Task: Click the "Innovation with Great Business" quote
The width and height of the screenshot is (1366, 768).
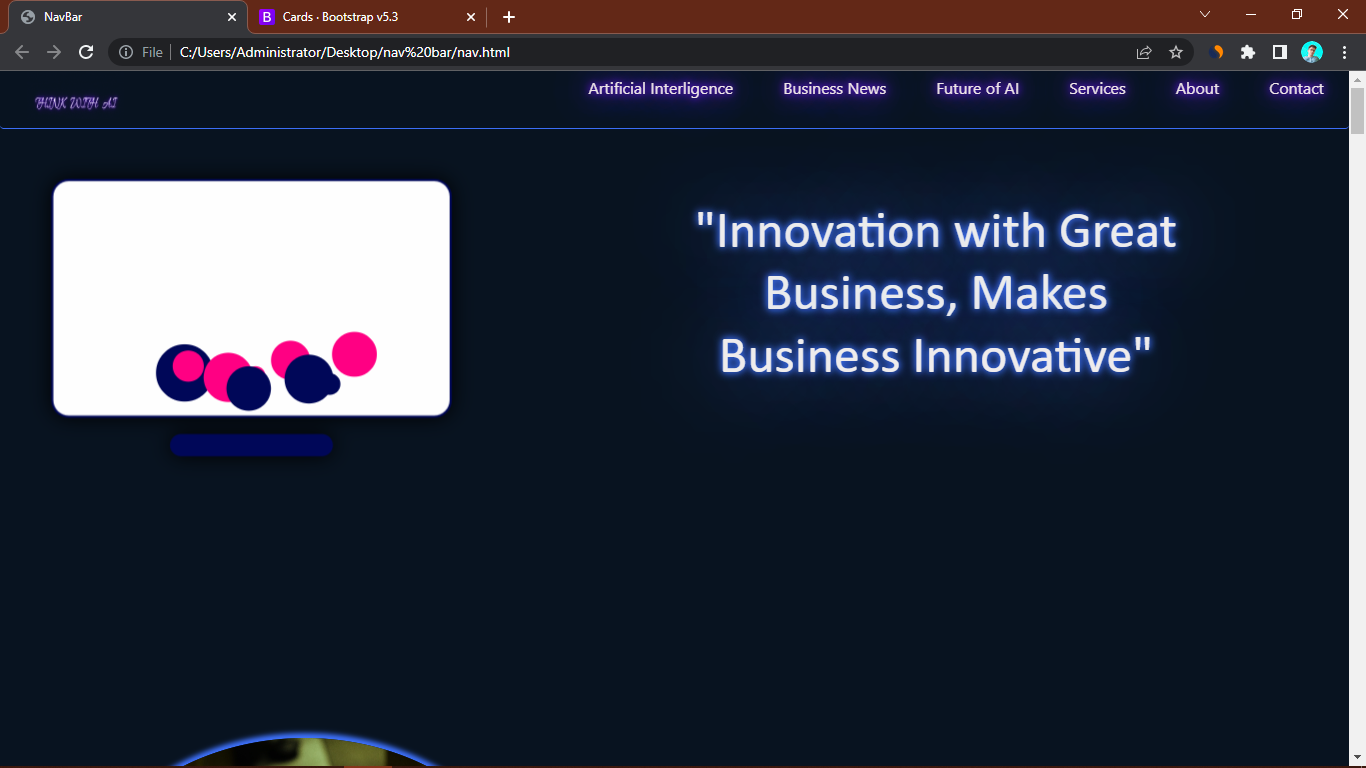Action: pyautogui.click(x=936, y=294)
